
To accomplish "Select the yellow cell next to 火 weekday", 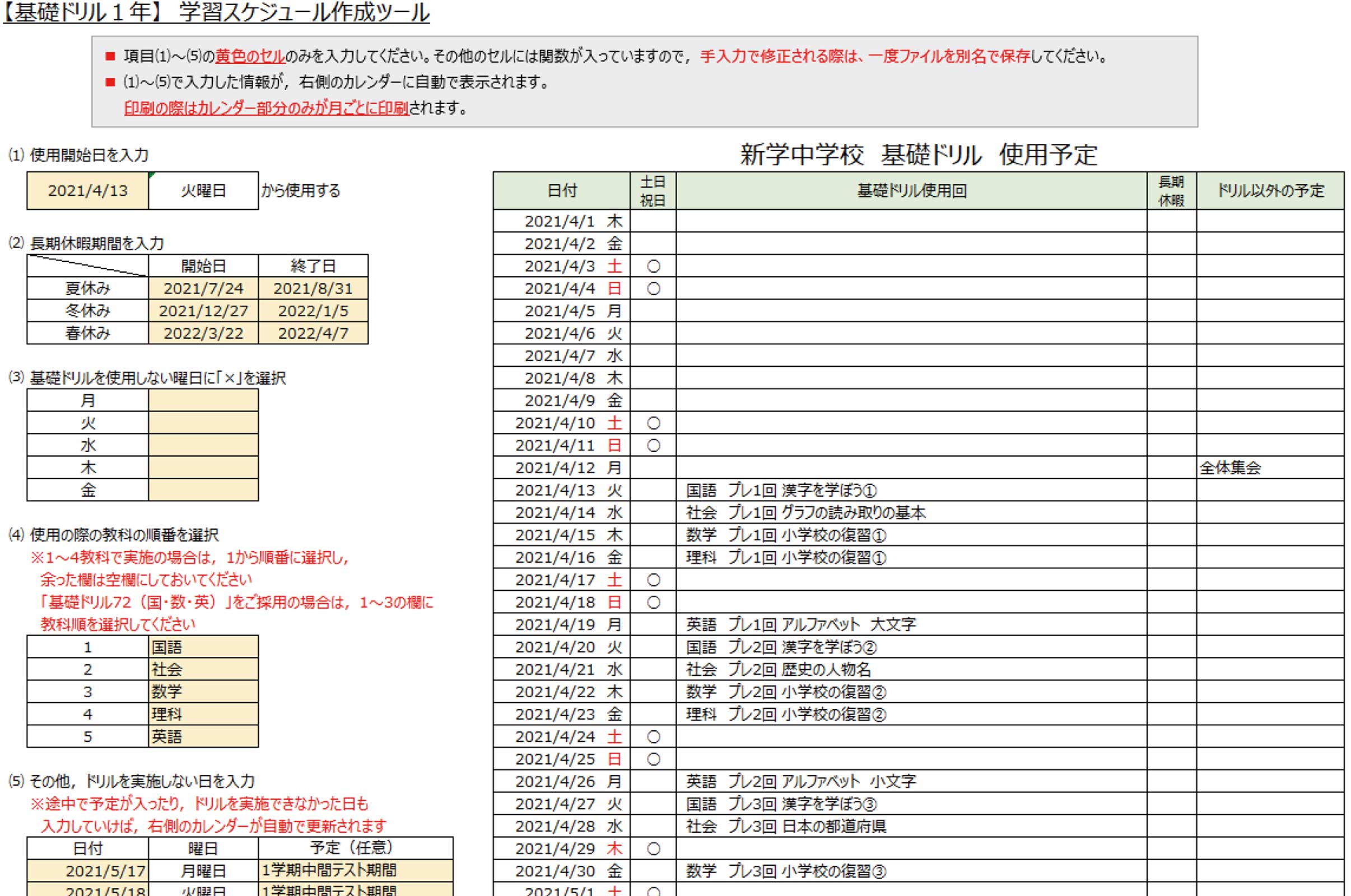I will [x=203, y=422].
